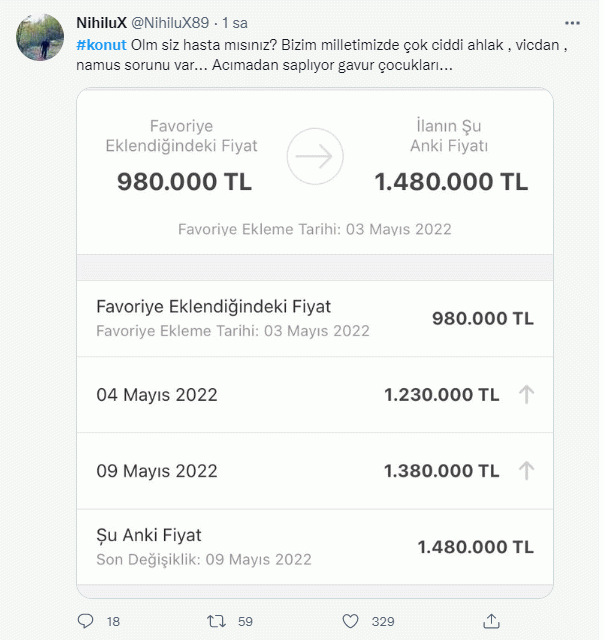Open the three-dot more options menu
This screenshot has width=604, height=640.
click(x=570, y=22)
